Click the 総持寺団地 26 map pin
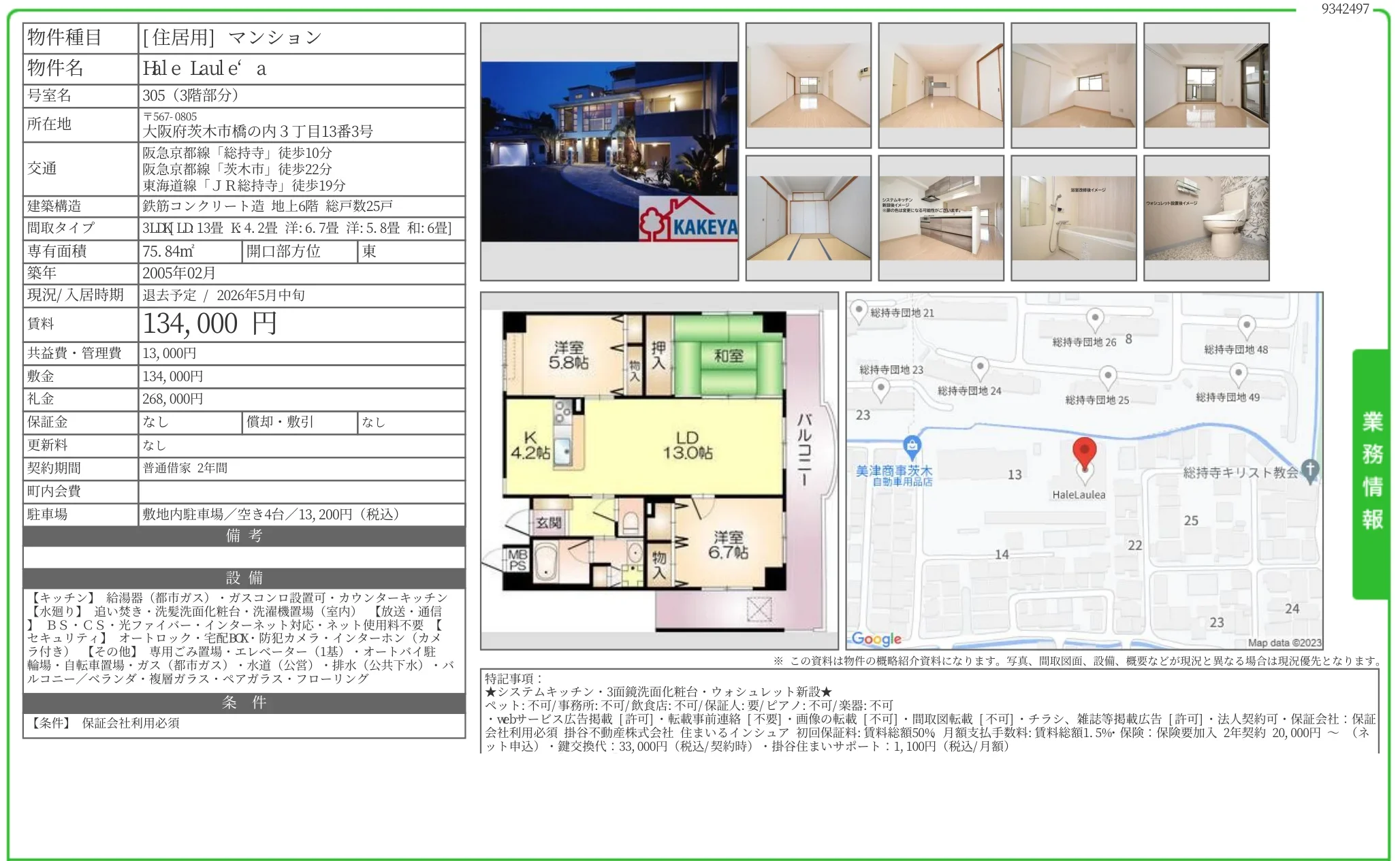The image size is (1400, 861). pos(1094,319)
